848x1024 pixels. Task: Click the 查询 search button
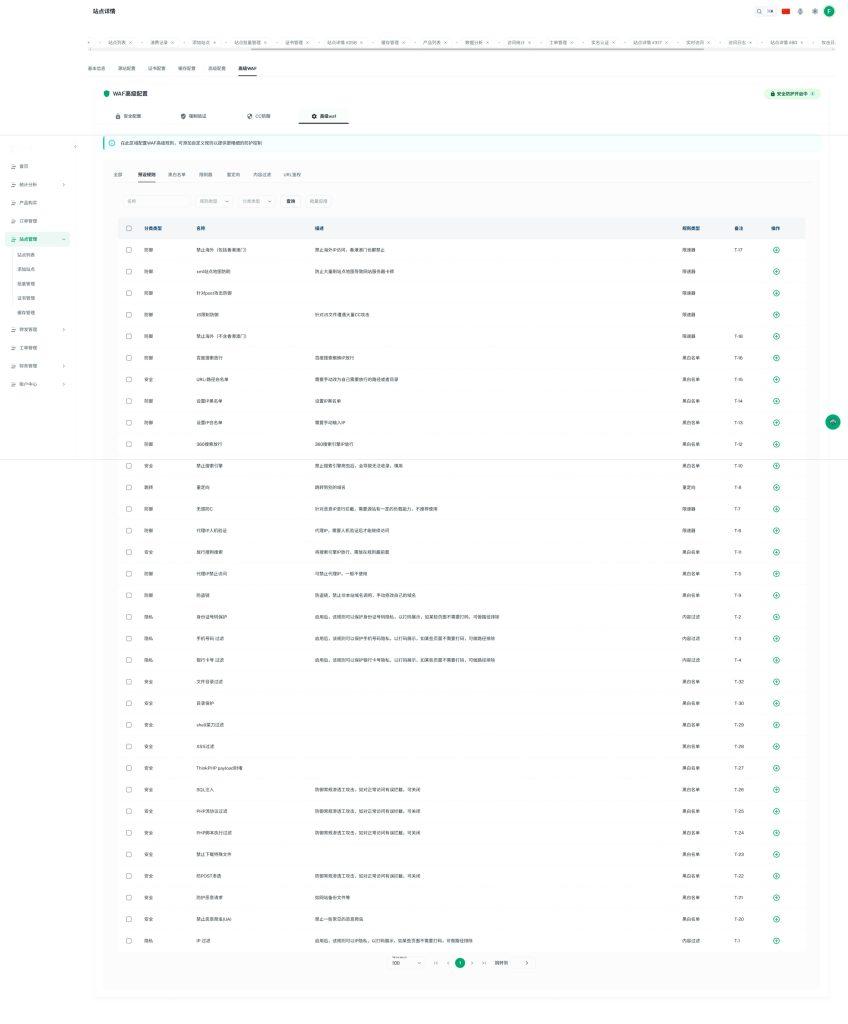click(291, 201)
